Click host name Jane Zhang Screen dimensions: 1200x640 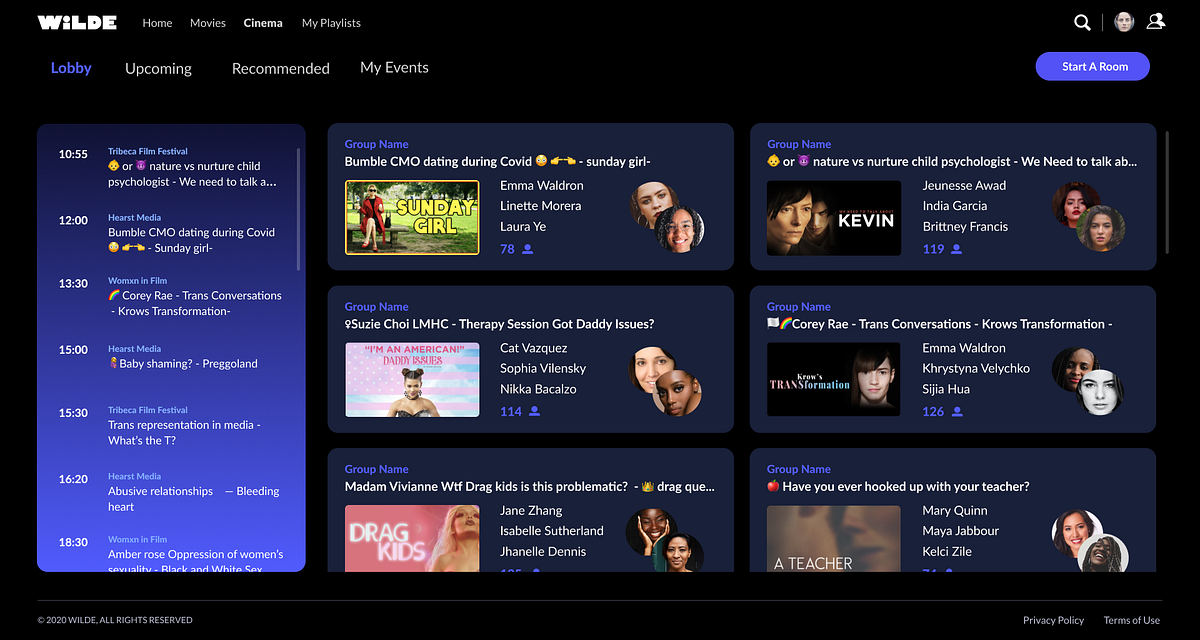[531, 510]
